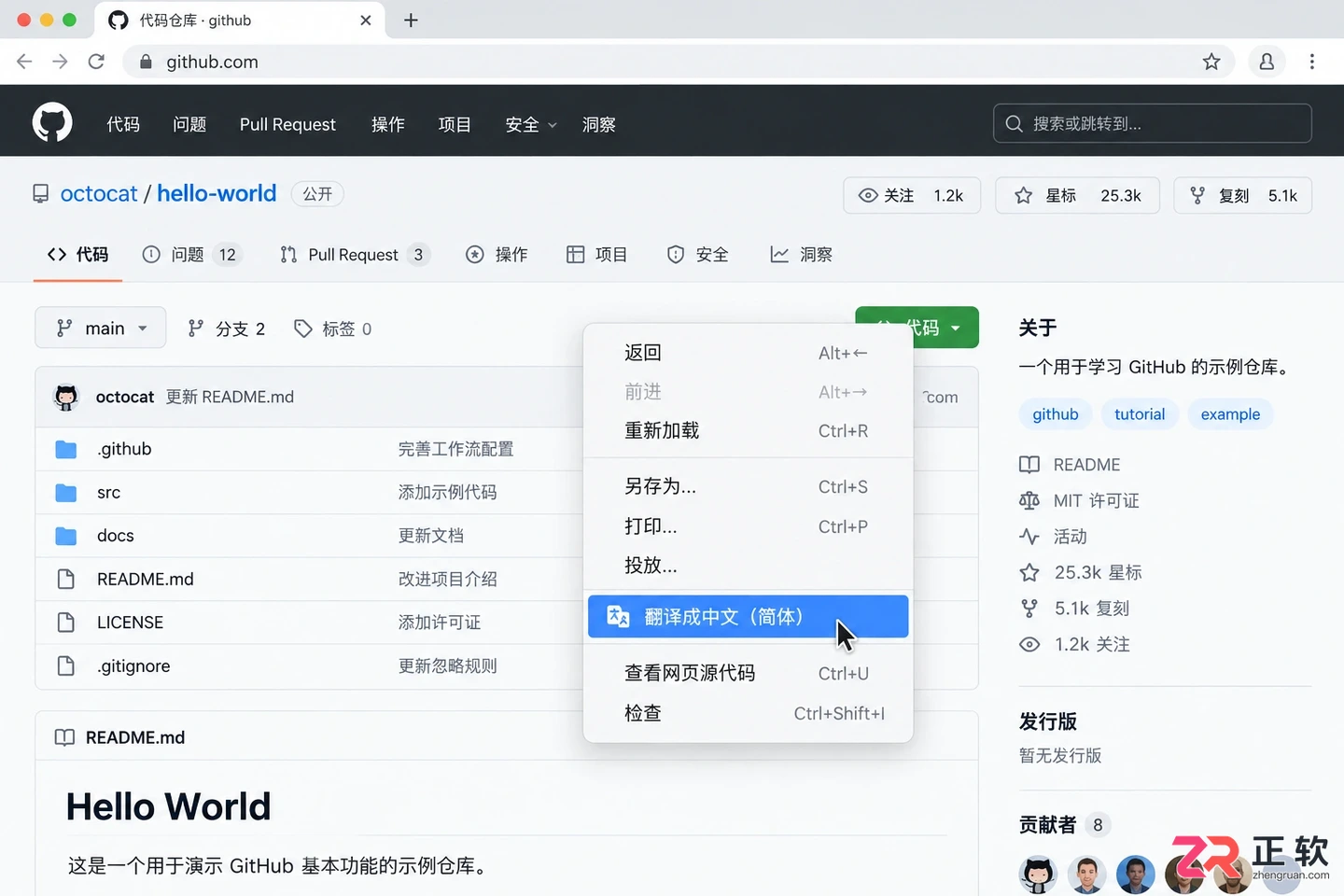Click the tag icon beside 标签 0
Viewport: 1344px width, 896px height.
pyautogui.click(x=302, y=329)
